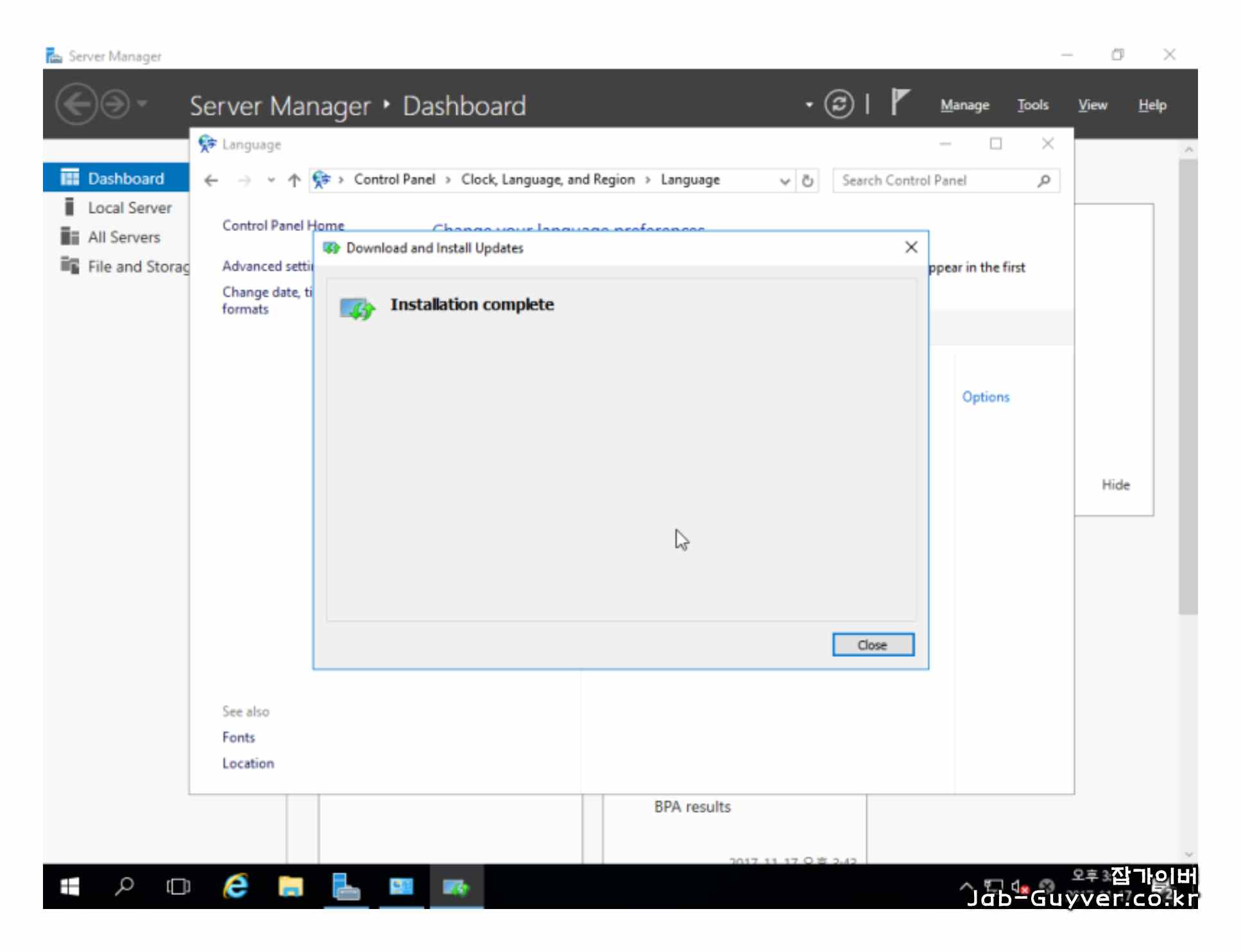This screenshot has height=952, width=1241.
Task: Open Task View on taskbar
Action: [178, 887]
